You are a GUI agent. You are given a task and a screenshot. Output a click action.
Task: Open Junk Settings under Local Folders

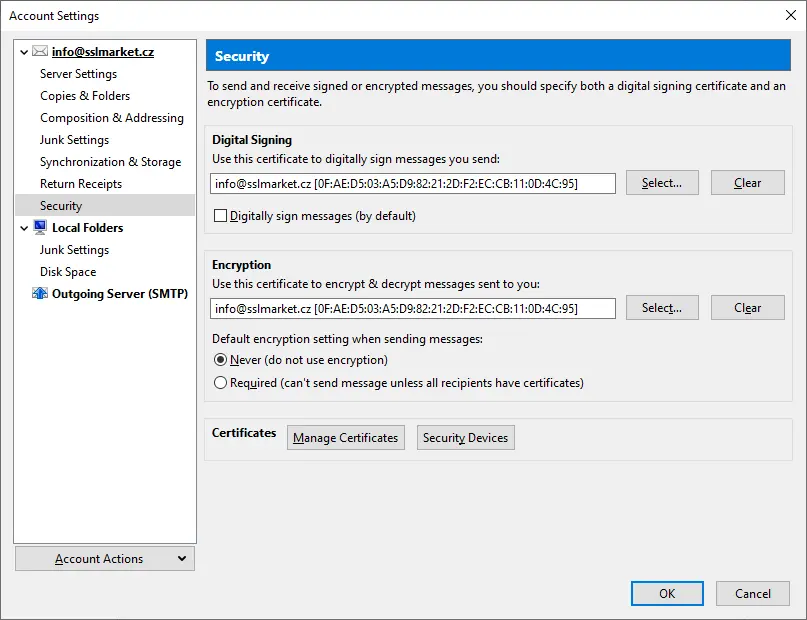[74, 250]
